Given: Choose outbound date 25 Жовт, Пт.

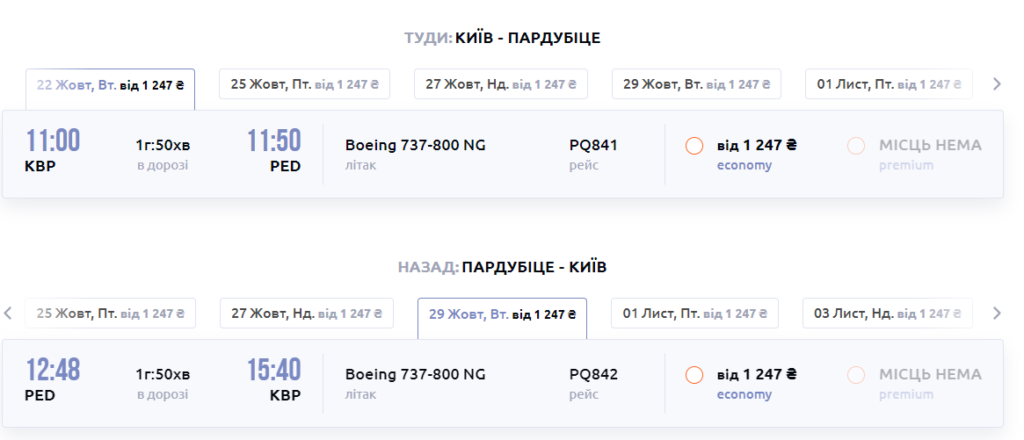Looking at the screenshot, I should (304, 84).
